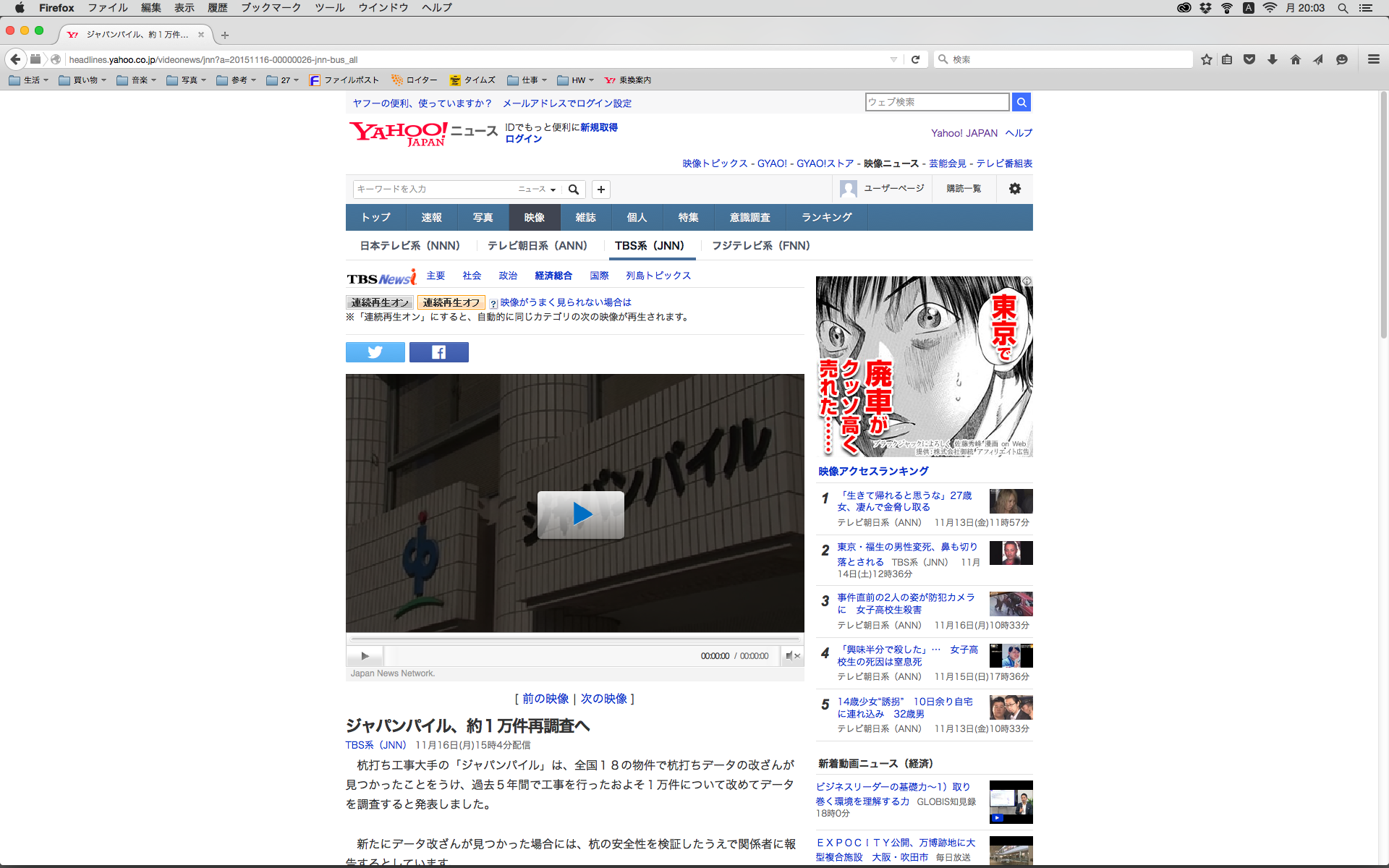Open the Firefox hamburger menu
This screenshot has height=868, width=1389.
tap(1373, 59)
